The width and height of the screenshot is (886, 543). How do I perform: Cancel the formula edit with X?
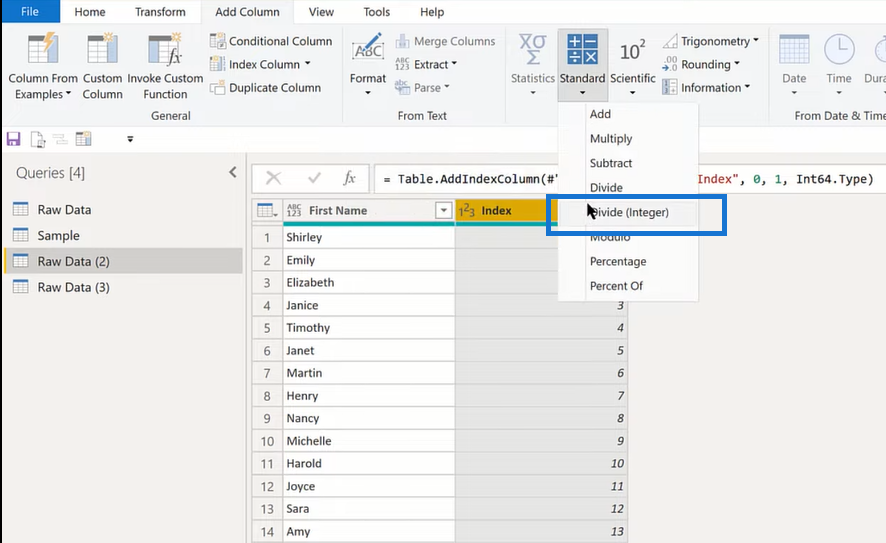click(x=273, y=179)
